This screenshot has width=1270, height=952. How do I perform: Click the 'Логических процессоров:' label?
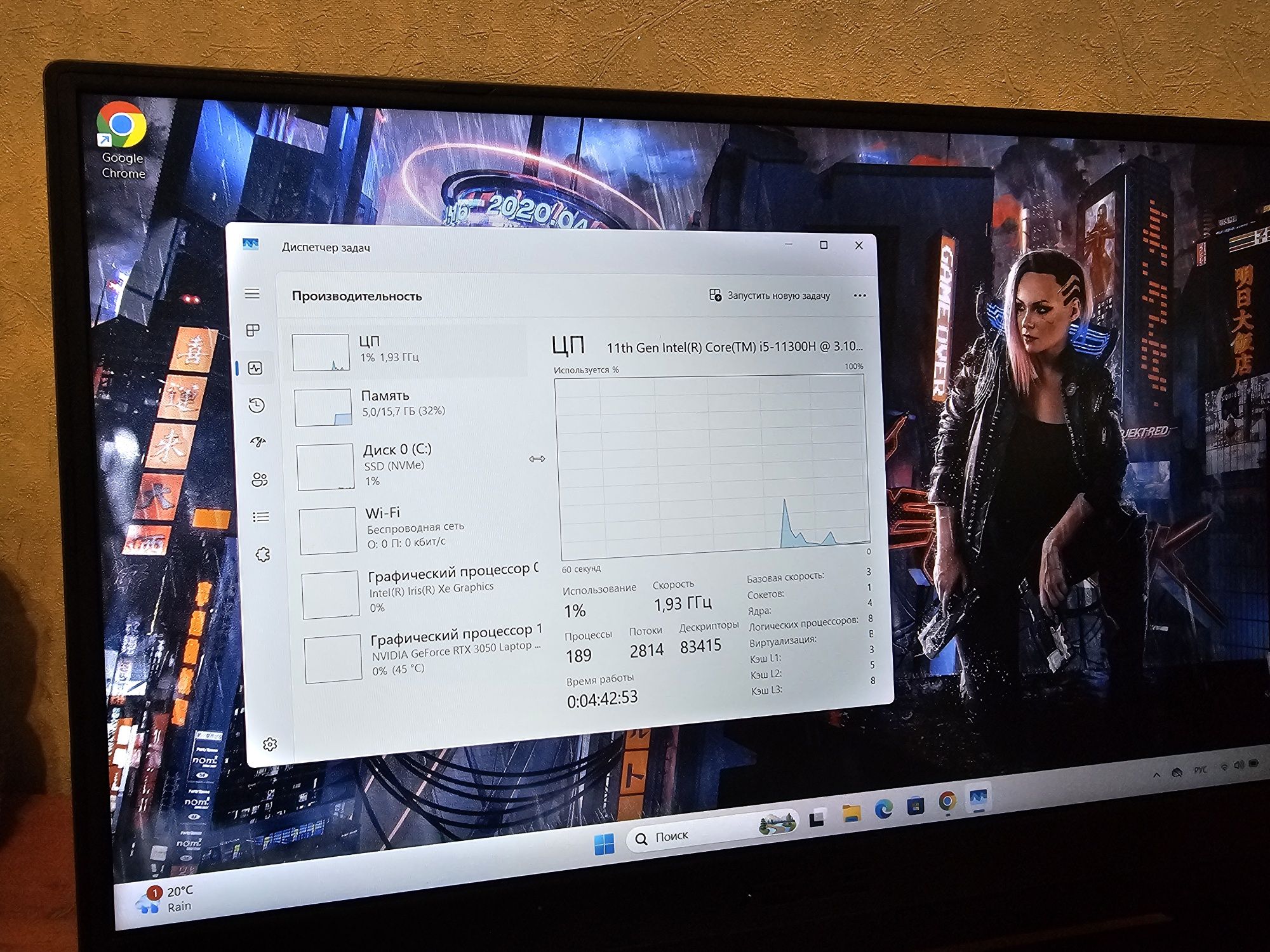(x=803, y=623)
